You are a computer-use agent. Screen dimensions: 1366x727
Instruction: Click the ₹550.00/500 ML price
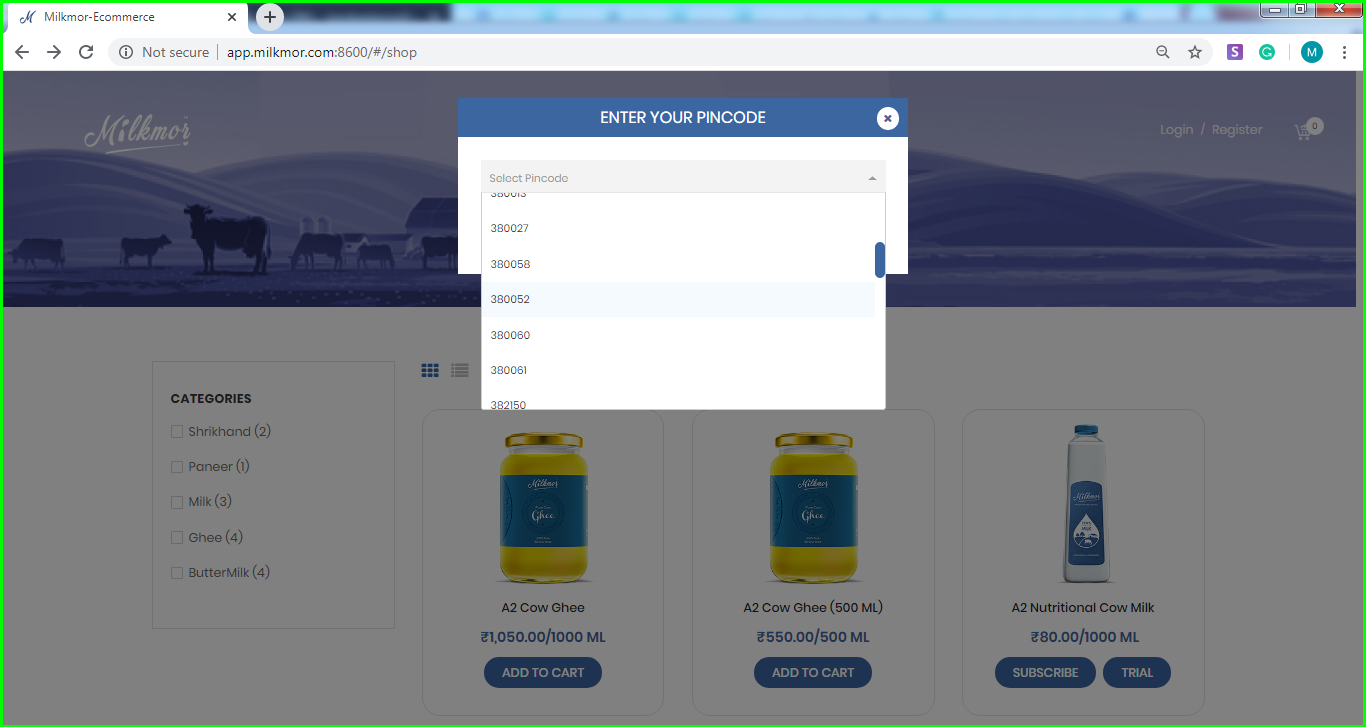(813, 637)
